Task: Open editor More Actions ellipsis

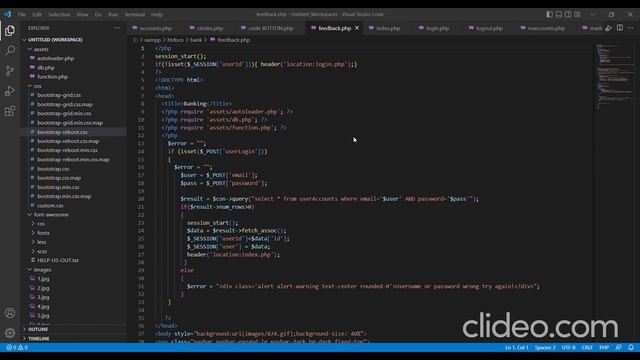Action: 631,28
